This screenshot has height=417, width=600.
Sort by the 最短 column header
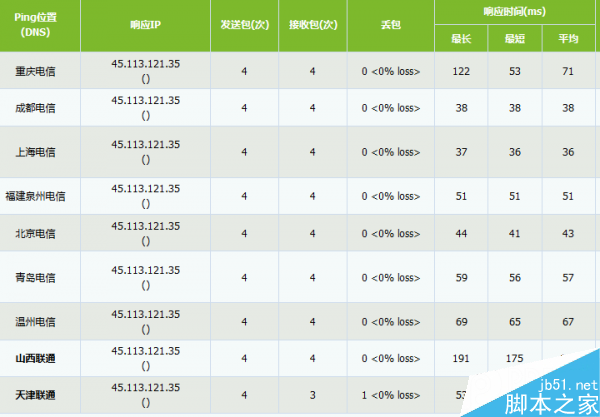click(515, 38)
